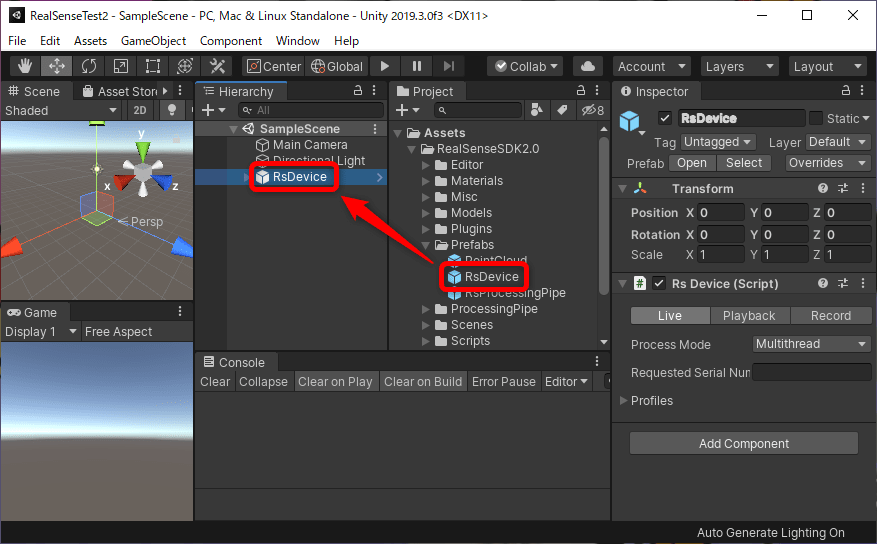Expand the Editor folder
This screenshot has height=544, width=877.
[x=426, y=165]
